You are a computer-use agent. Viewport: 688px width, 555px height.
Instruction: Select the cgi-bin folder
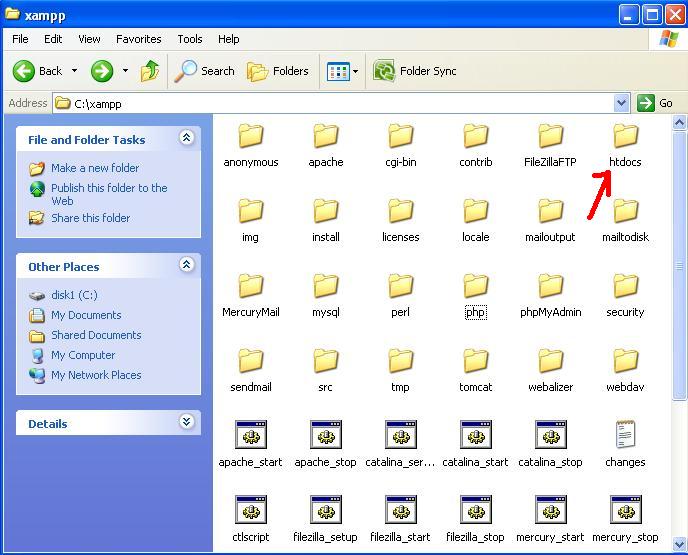(401, 146)
